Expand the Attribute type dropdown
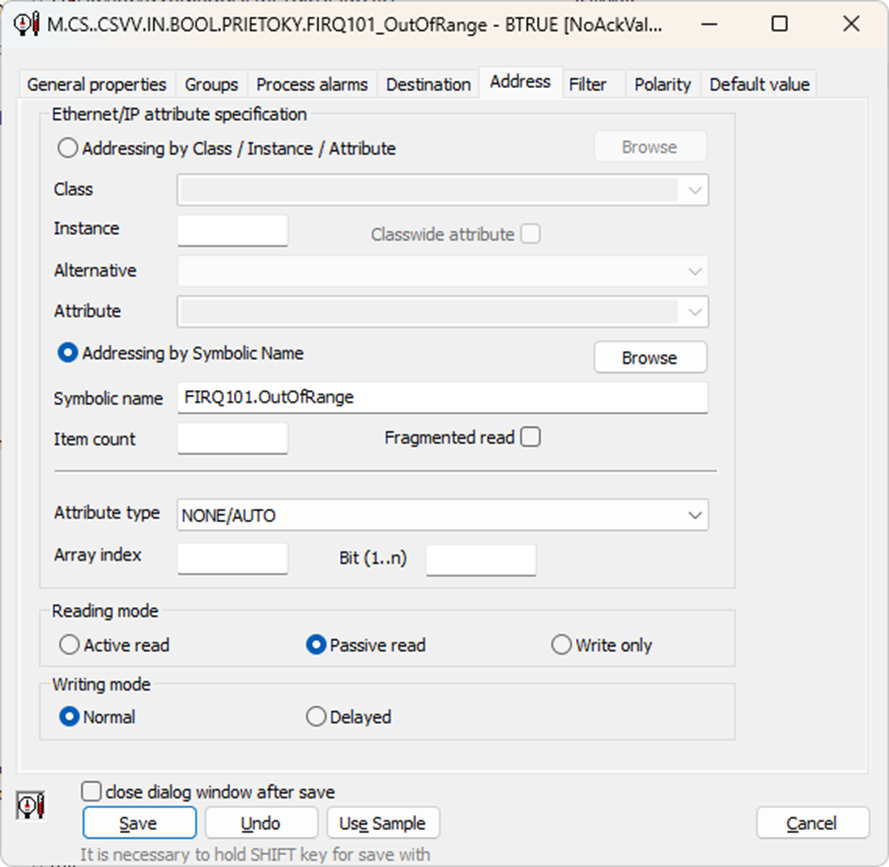This screenshot has width=889, height=867. (695, 515)
